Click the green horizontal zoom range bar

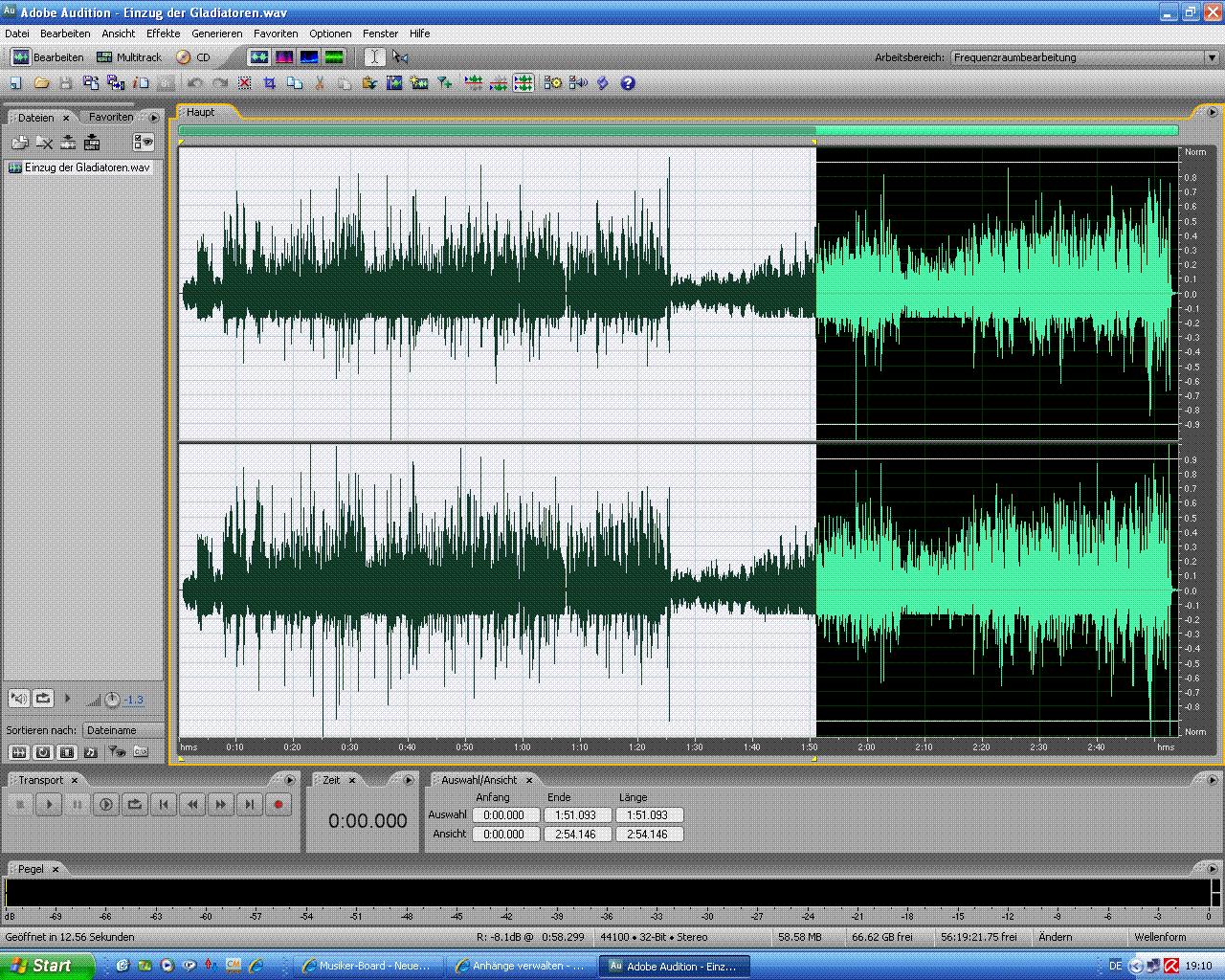tap(679, 130)
